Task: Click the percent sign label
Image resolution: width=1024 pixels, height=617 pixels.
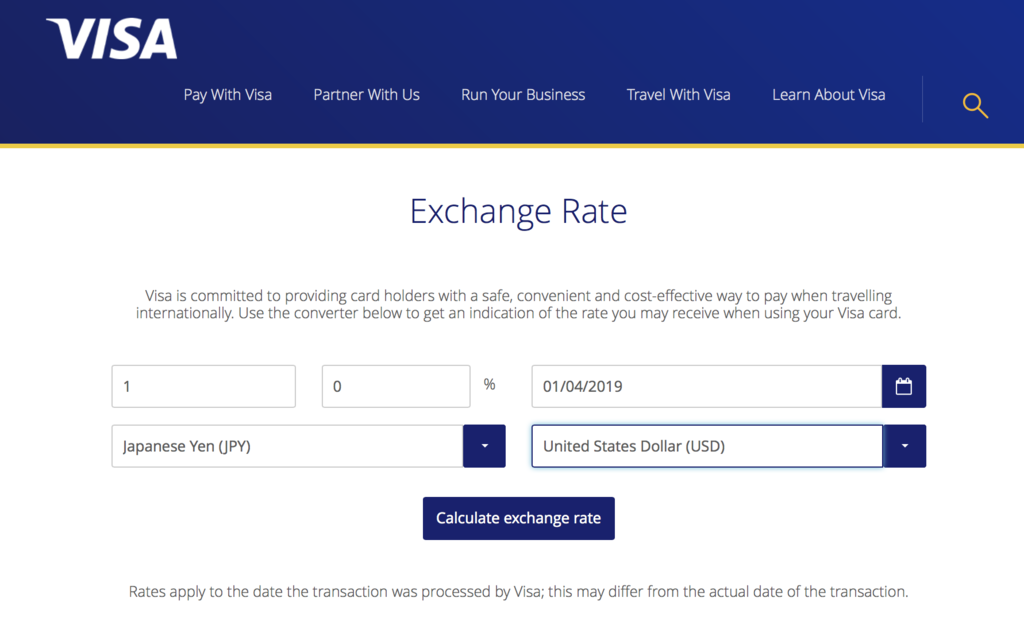Action: click(x=489, y=385)
